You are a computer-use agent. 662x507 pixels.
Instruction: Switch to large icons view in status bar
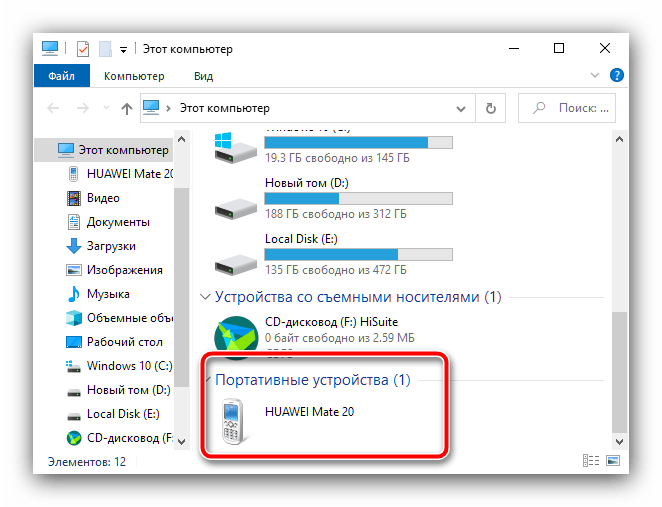click(x=613, y=461)
